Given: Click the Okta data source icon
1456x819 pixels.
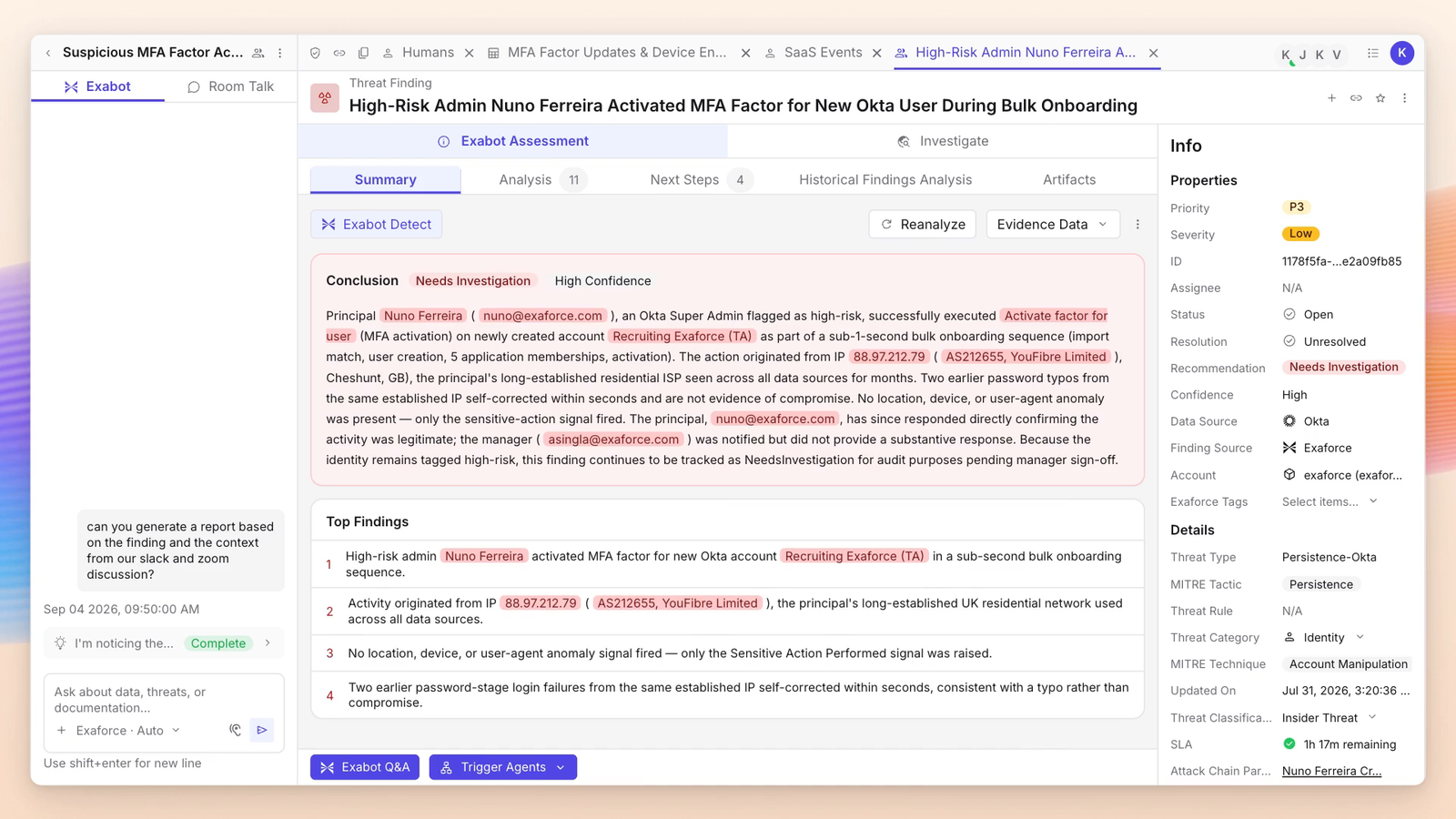Looking at the screenshot, I should 1289,421.
